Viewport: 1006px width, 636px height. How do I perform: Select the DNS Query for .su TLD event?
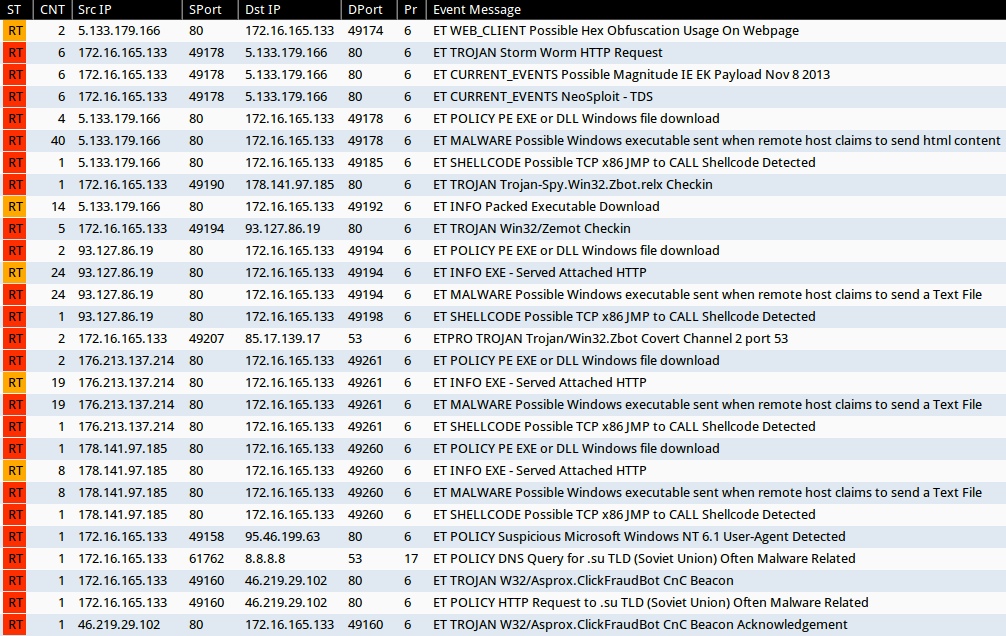[x=643, y=559]
